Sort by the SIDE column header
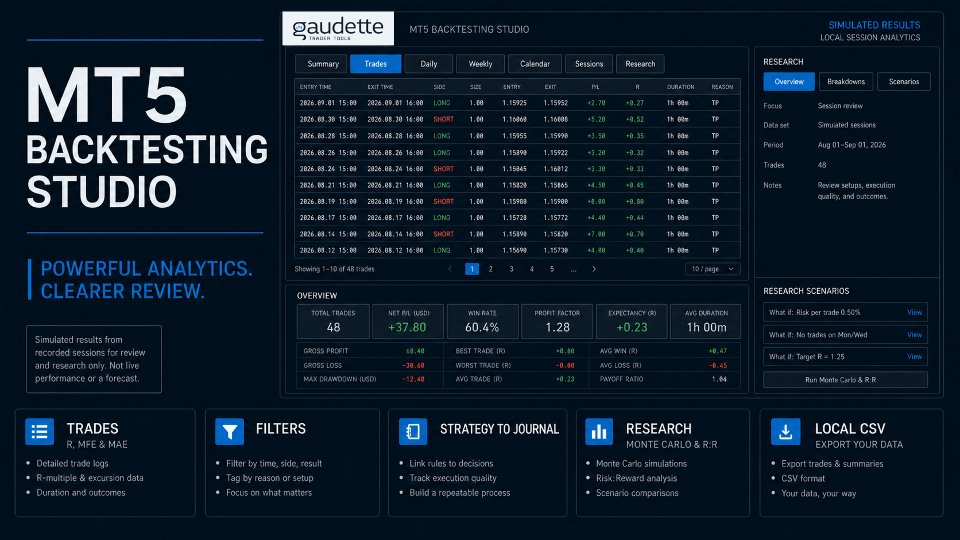Screen dimensions: 960x540 coord(439,87)
